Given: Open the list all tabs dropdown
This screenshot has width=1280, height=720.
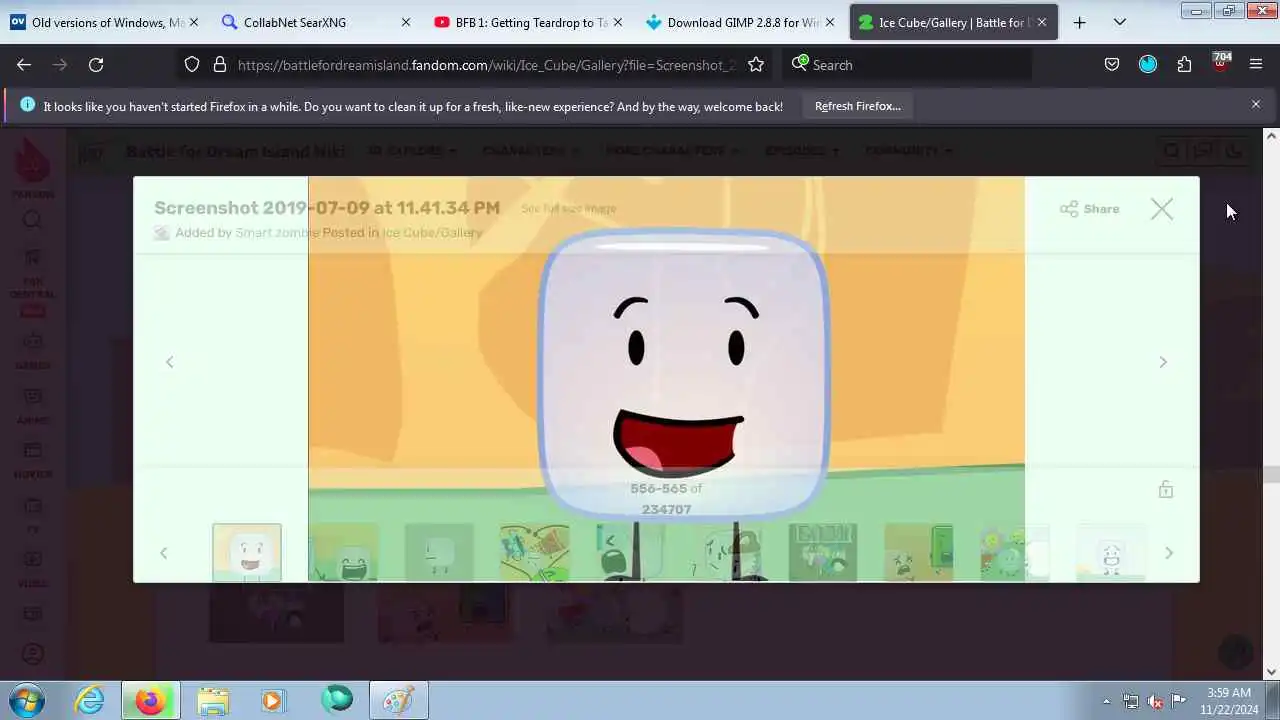Looking at the screenshot, I should [x=1119, y=22].
